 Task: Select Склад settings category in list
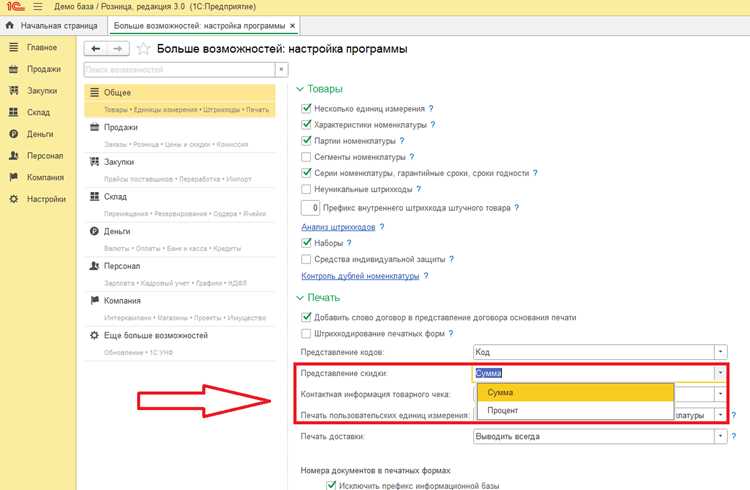180,205
